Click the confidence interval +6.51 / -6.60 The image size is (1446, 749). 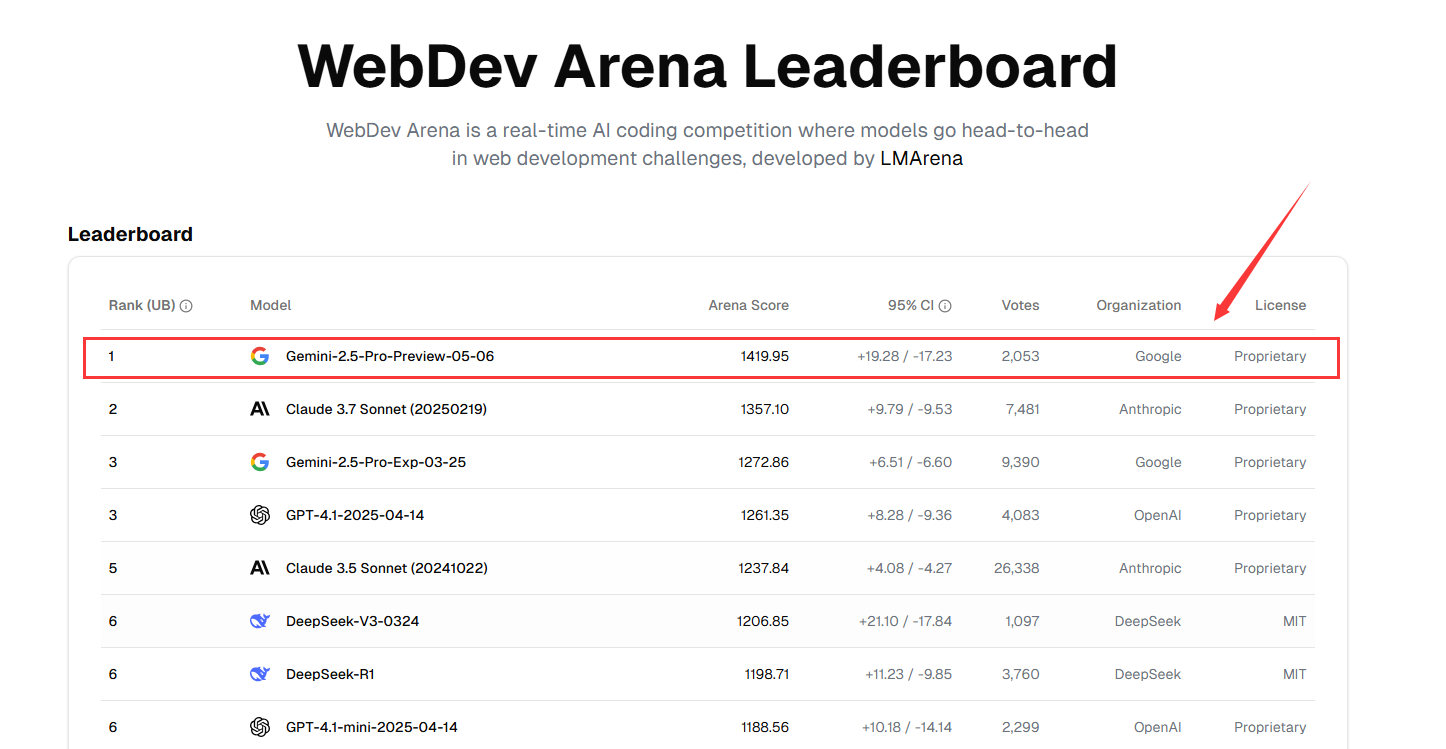(911, 462)
